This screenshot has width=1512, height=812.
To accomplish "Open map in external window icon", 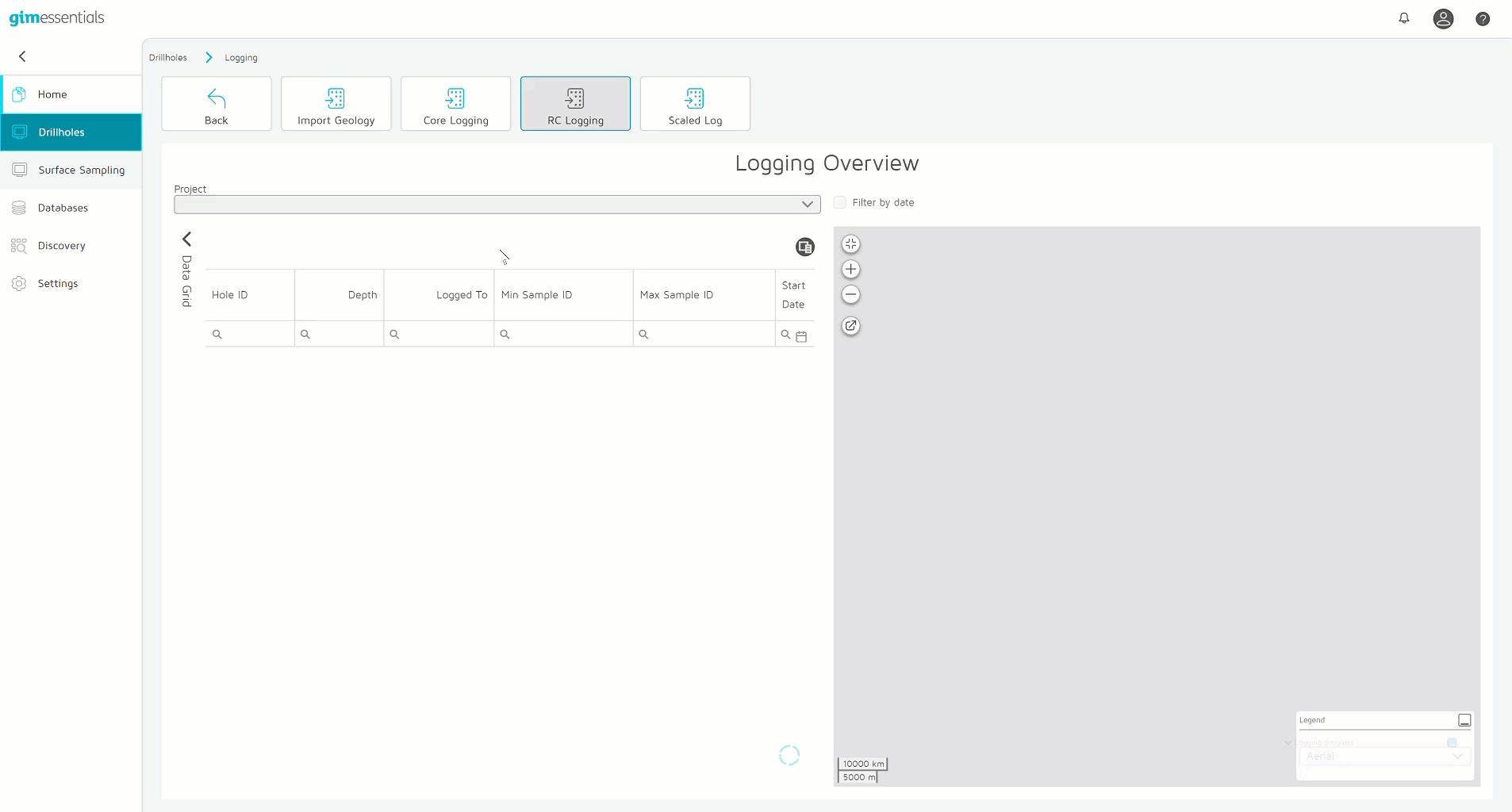I will click(x=850, y=326).
